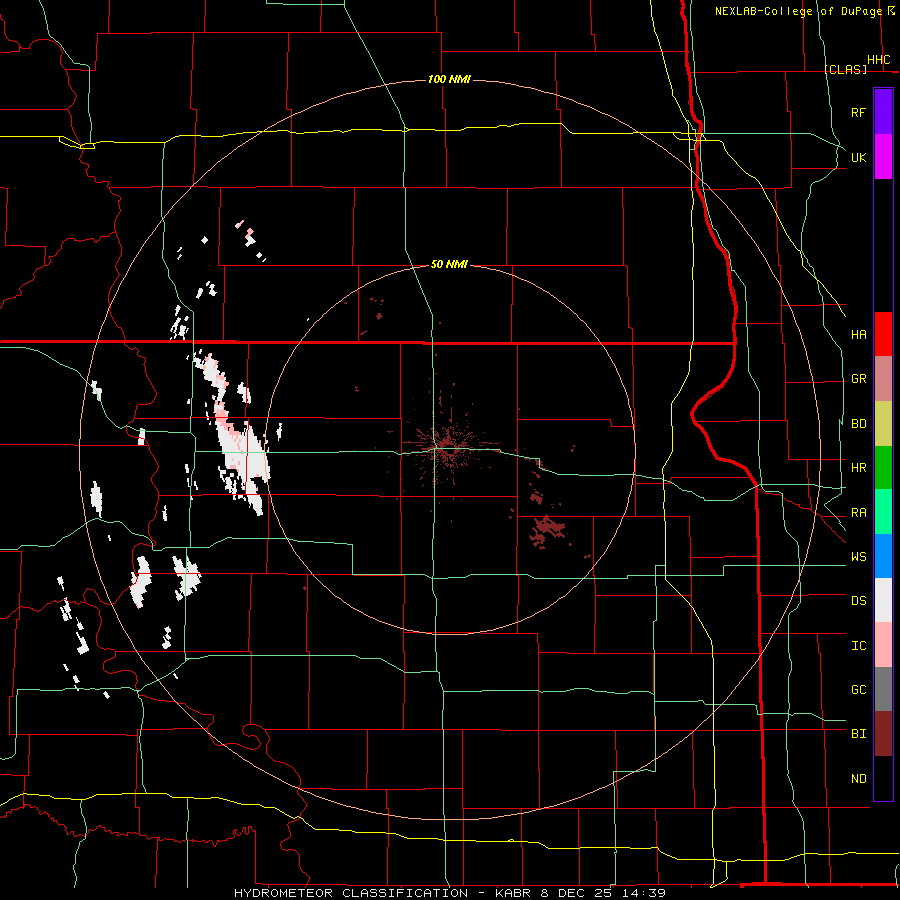This screenshot has height=900, width=900.
Task: Click the 'BI' legend label
Action: 859,734
